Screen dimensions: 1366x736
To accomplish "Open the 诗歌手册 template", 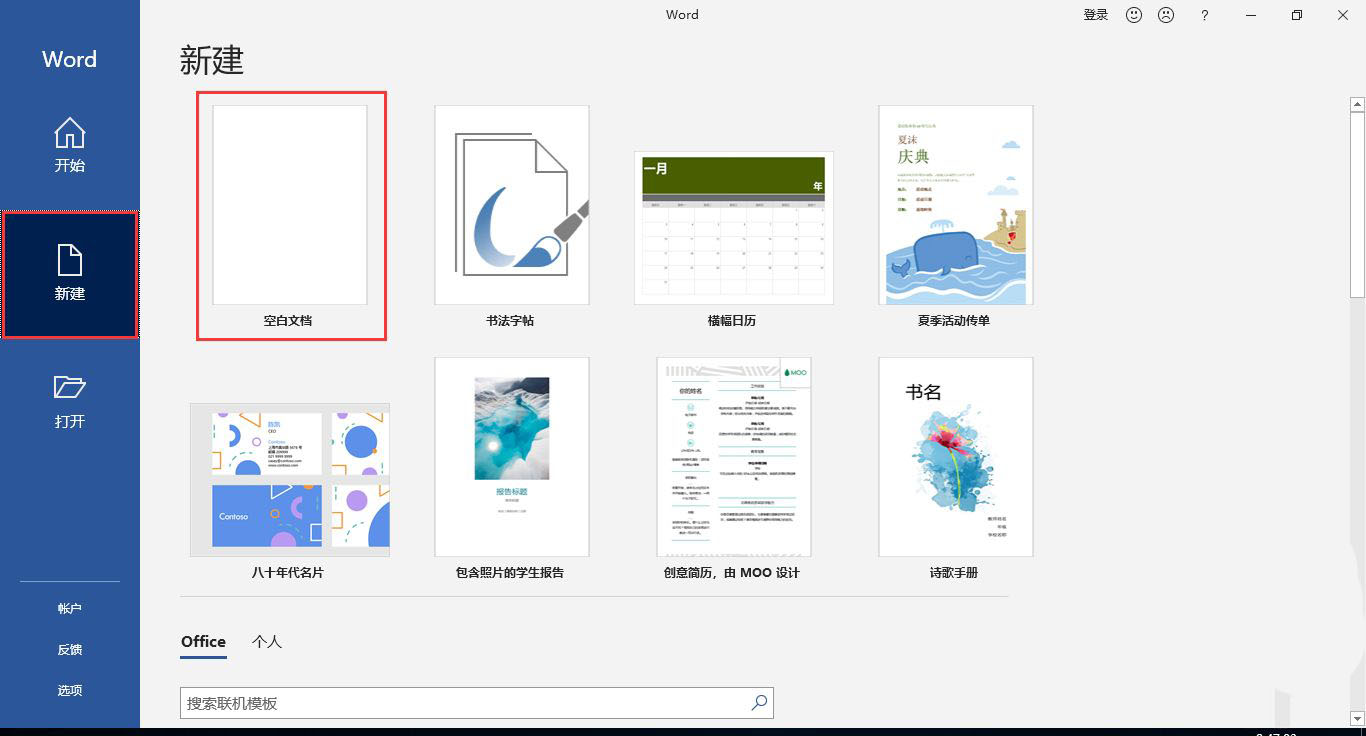I will [955, 456].
